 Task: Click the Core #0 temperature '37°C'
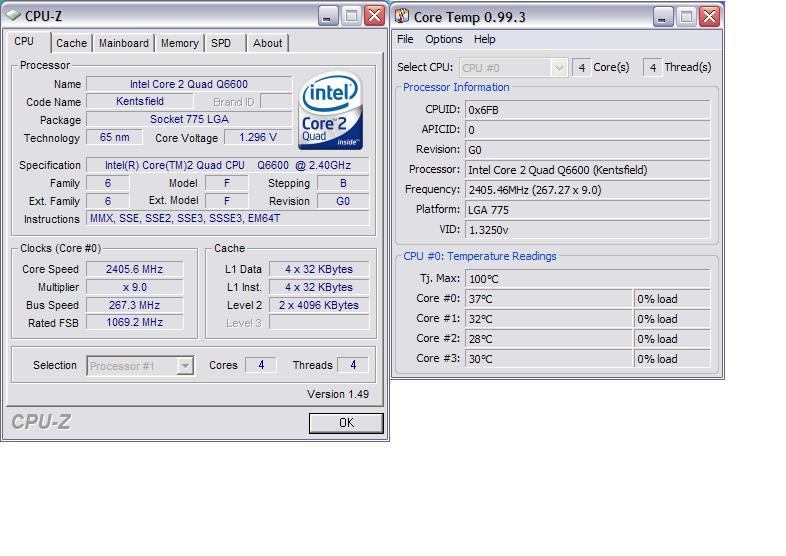point(548,299)
